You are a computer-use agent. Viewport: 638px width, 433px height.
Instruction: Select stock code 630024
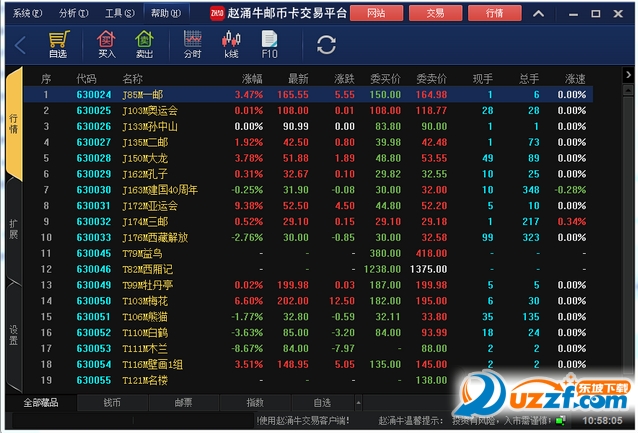[x=94, y=94]
